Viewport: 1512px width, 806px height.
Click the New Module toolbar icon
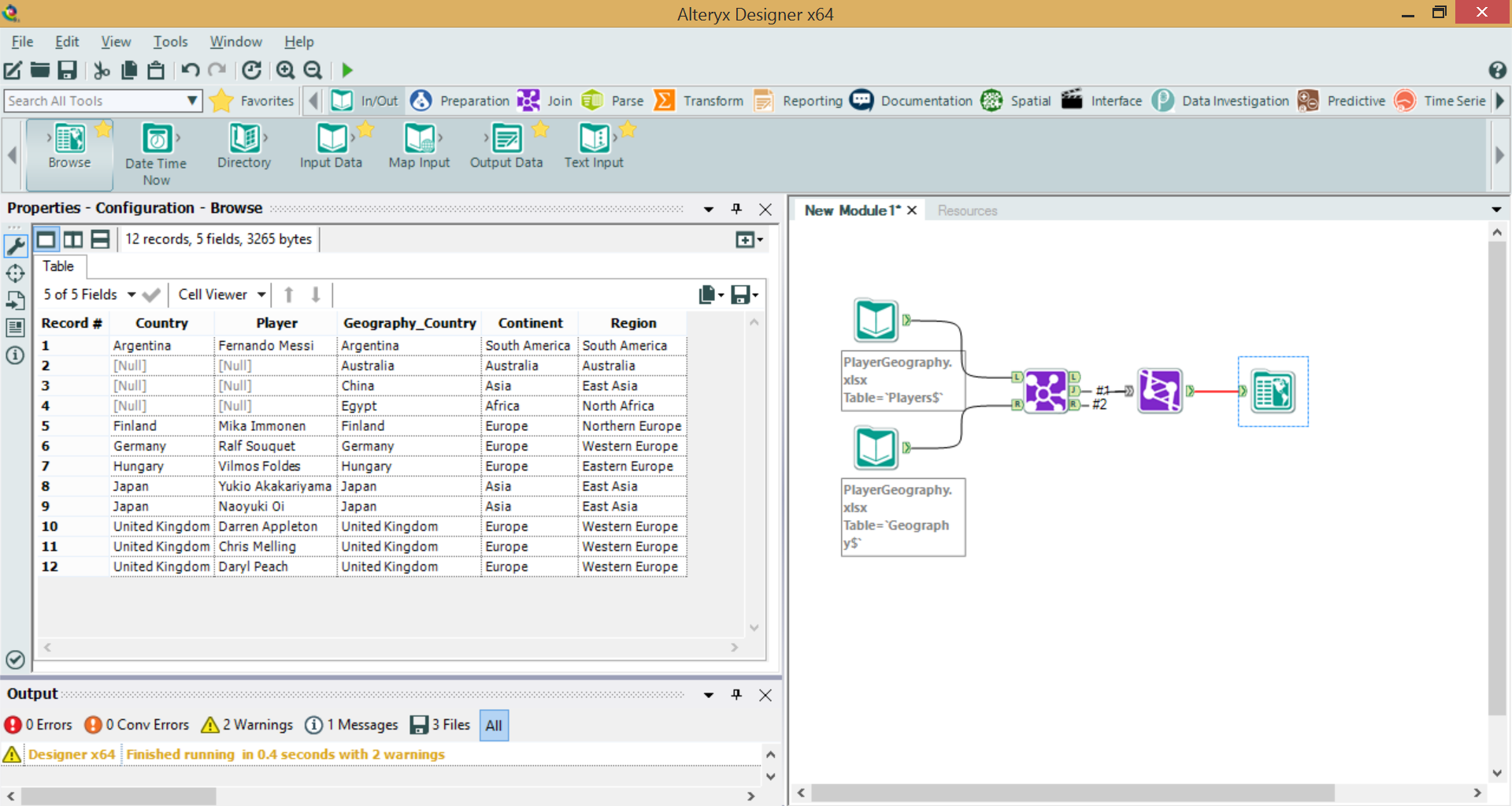click(x=13, y=70)
